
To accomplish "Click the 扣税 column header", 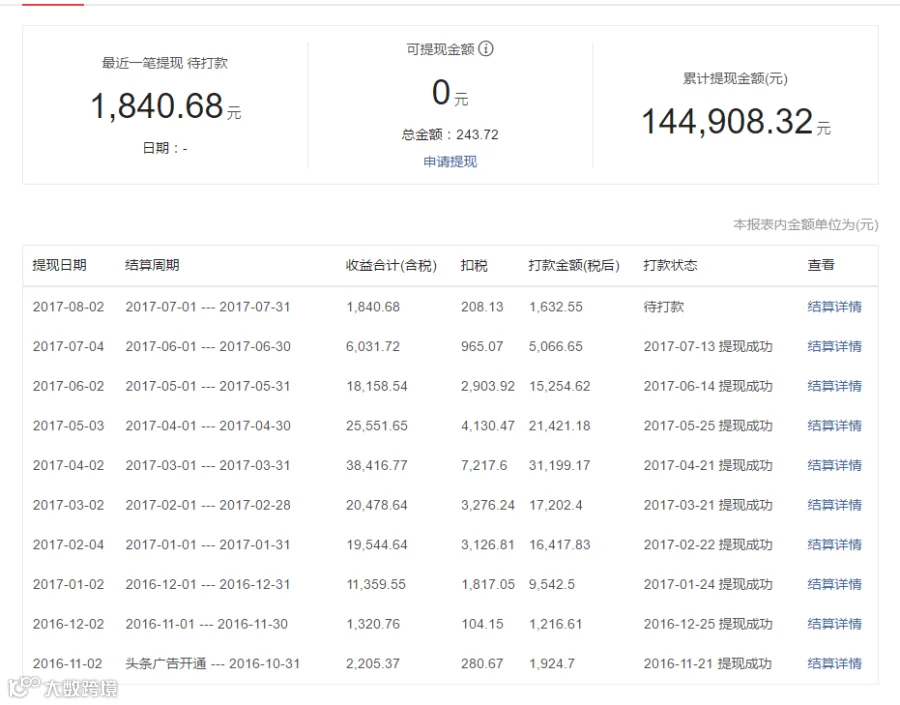I will tap(474, 265).
